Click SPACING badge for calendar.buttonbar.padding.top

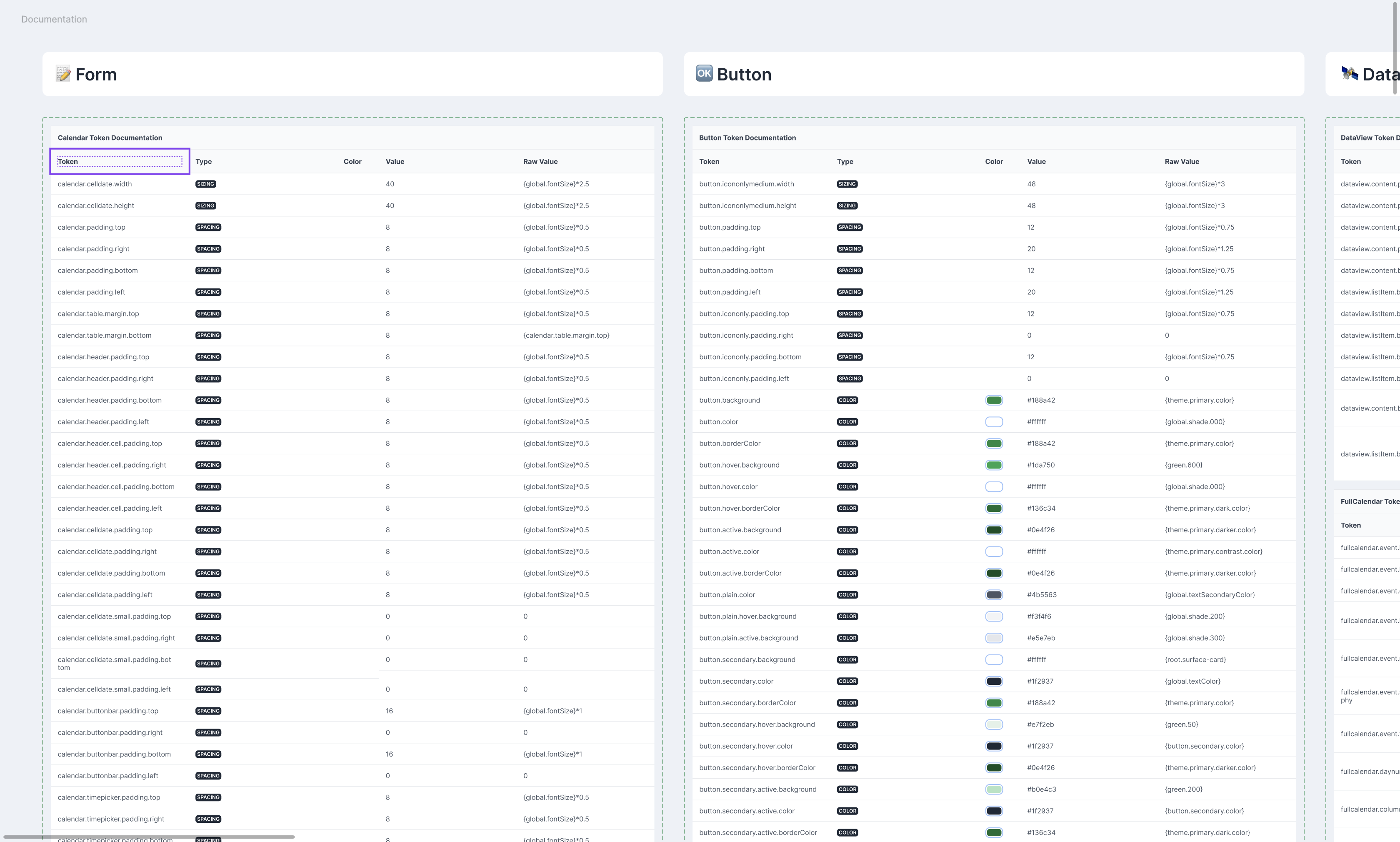tap(208, 711)
